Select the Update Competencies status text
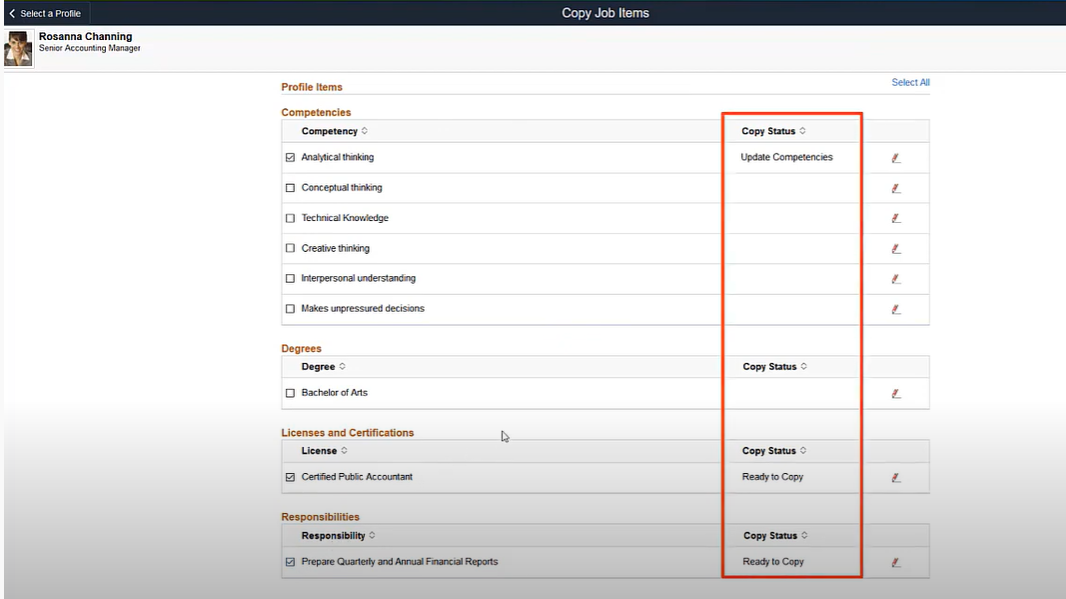 coord(787,157)
